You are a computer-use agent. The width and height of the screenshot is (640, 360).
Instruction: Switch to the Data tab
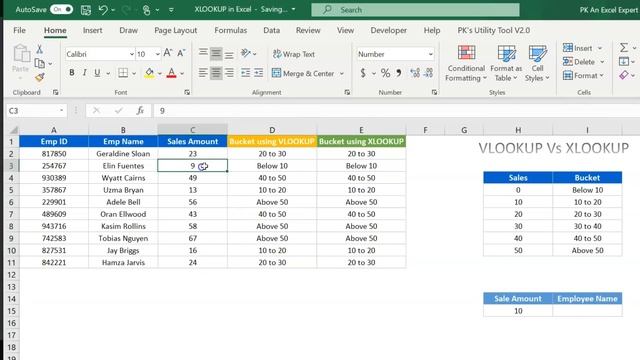271,30
